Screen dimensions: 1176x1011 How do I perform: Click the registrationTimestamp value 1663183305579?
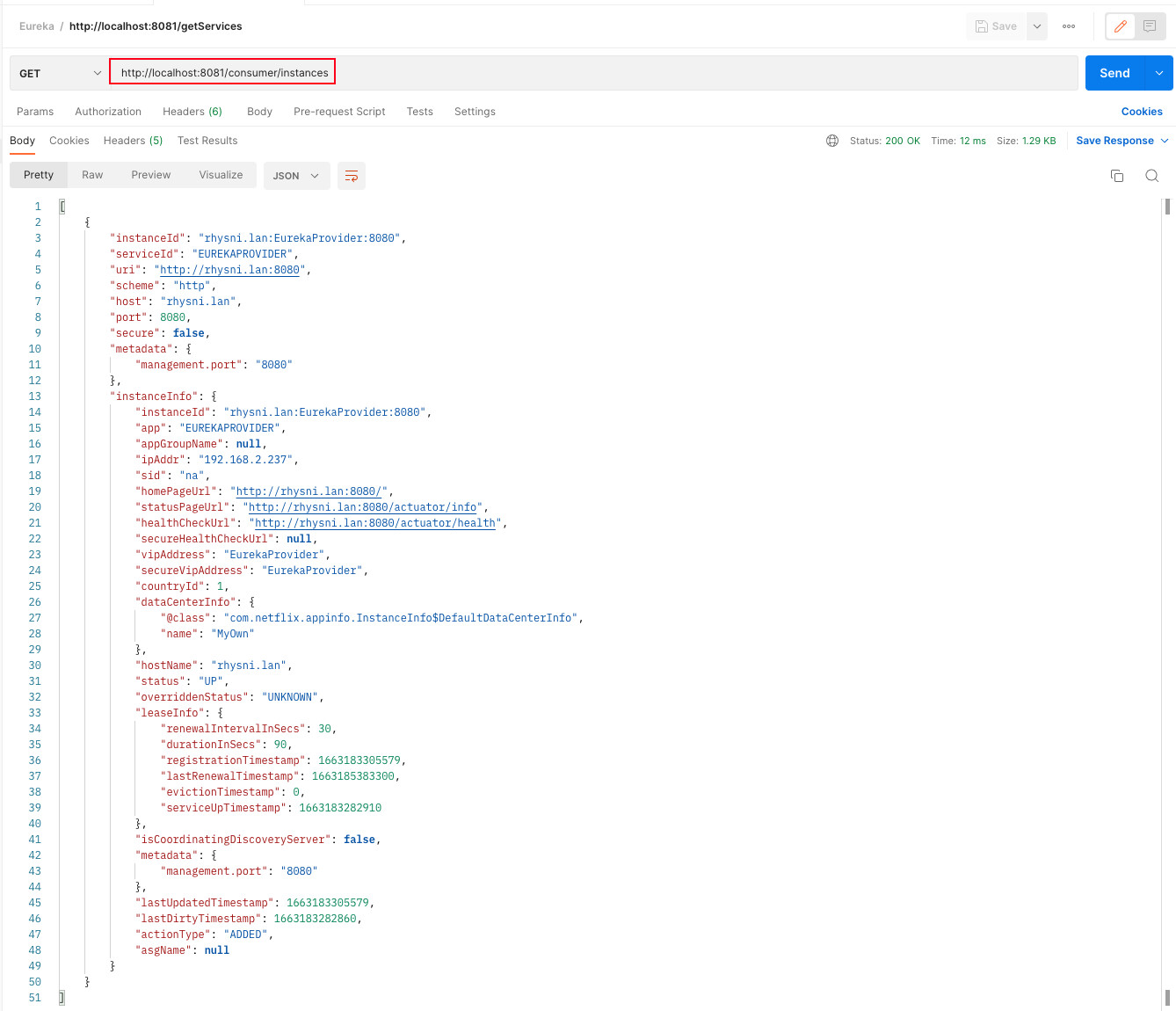[x=359, y=760]
